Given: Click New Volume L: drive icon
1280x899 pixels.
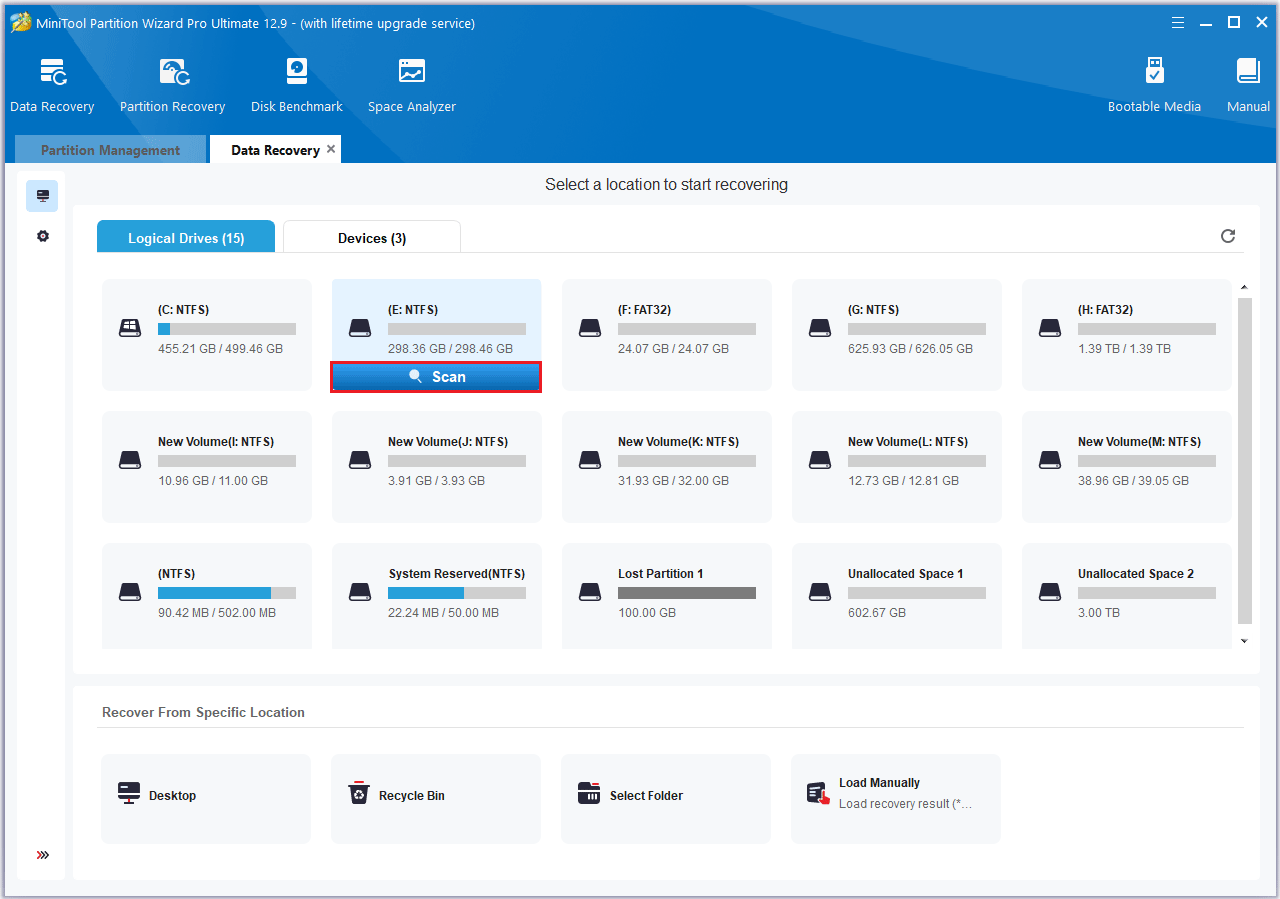Looking at the screenshot, I should click(x=820, y=460).
